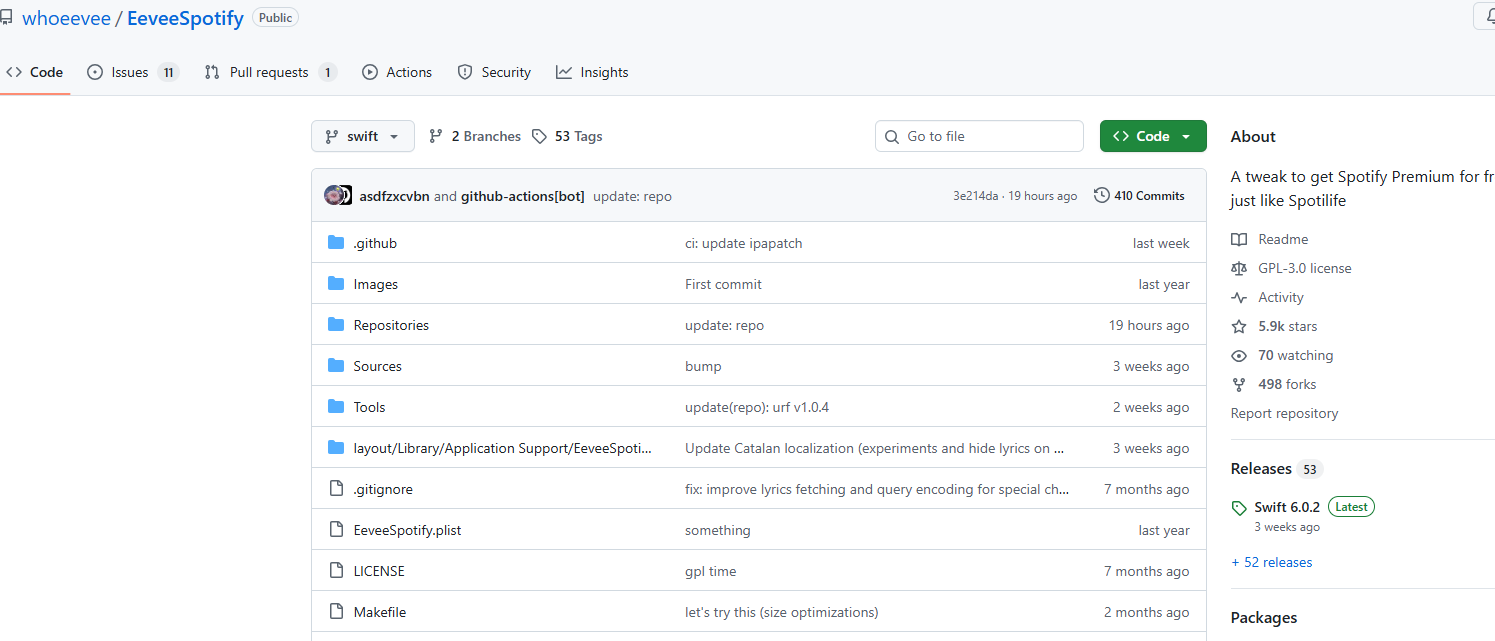Click the .gitignore file icon
This screenshot has height=641, width=1495.
click(x=336, y=489)
